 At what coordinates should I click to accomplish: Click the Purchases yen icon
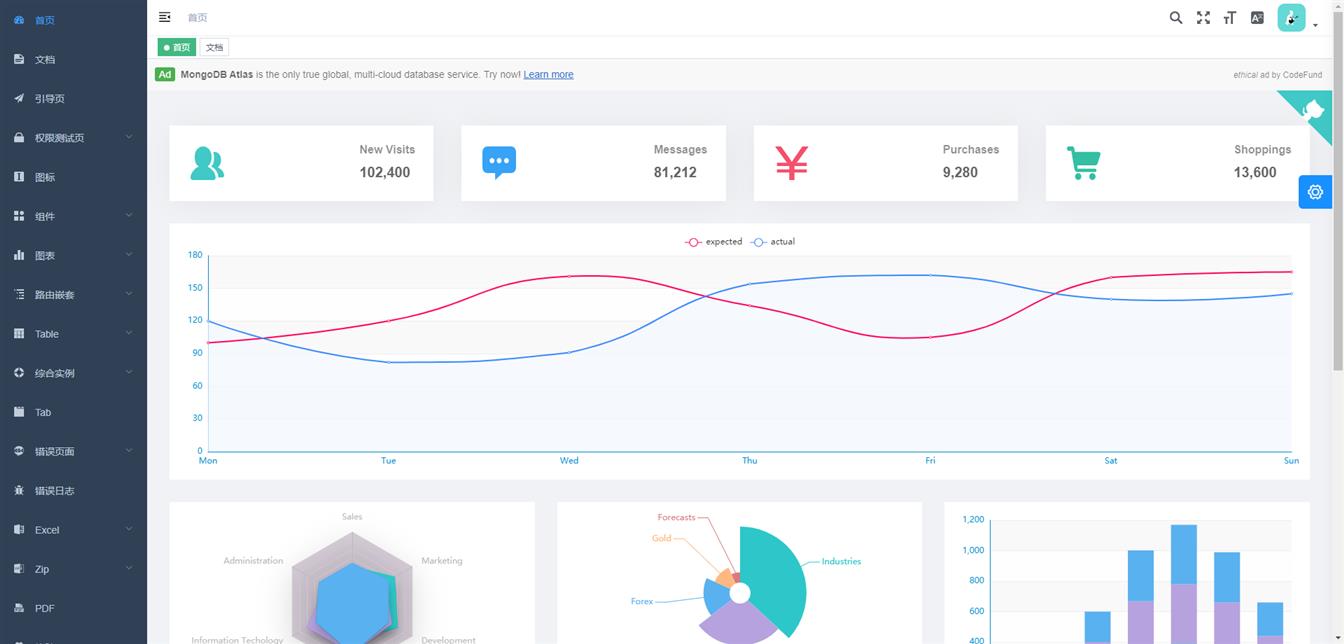click(x=791, y=163)
